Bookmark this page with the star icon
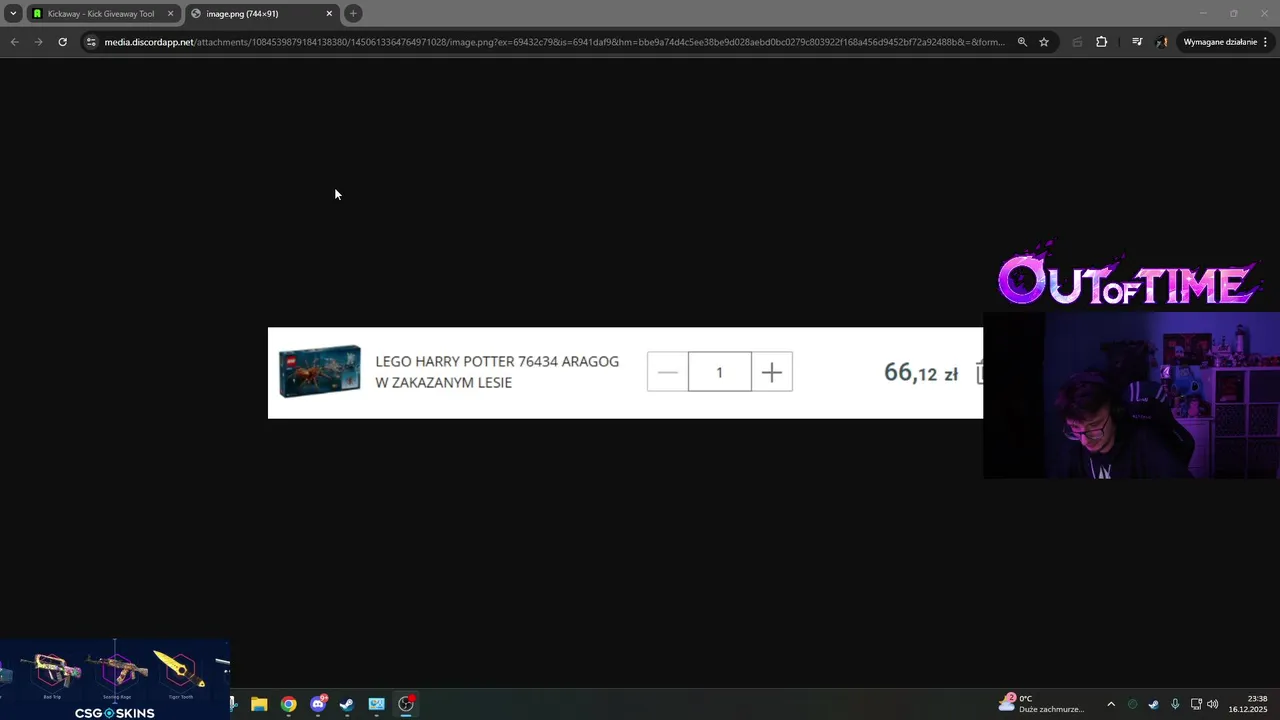The image size is (1280, 720). 1044,42
